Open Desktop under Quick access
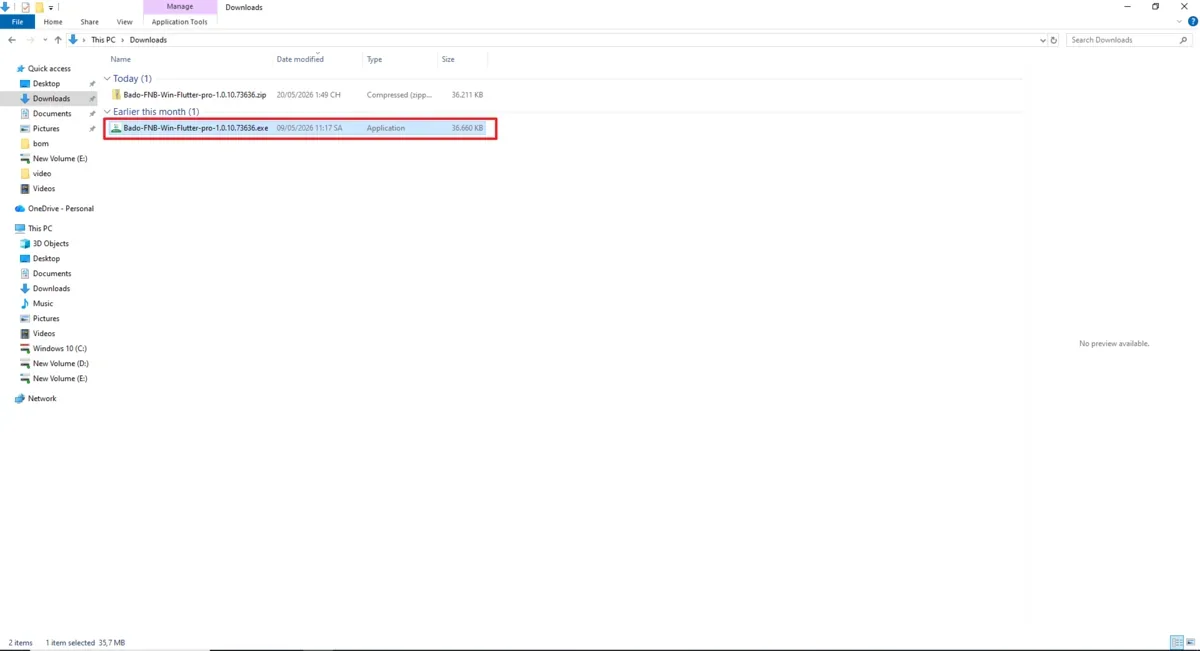 point(46,83)
